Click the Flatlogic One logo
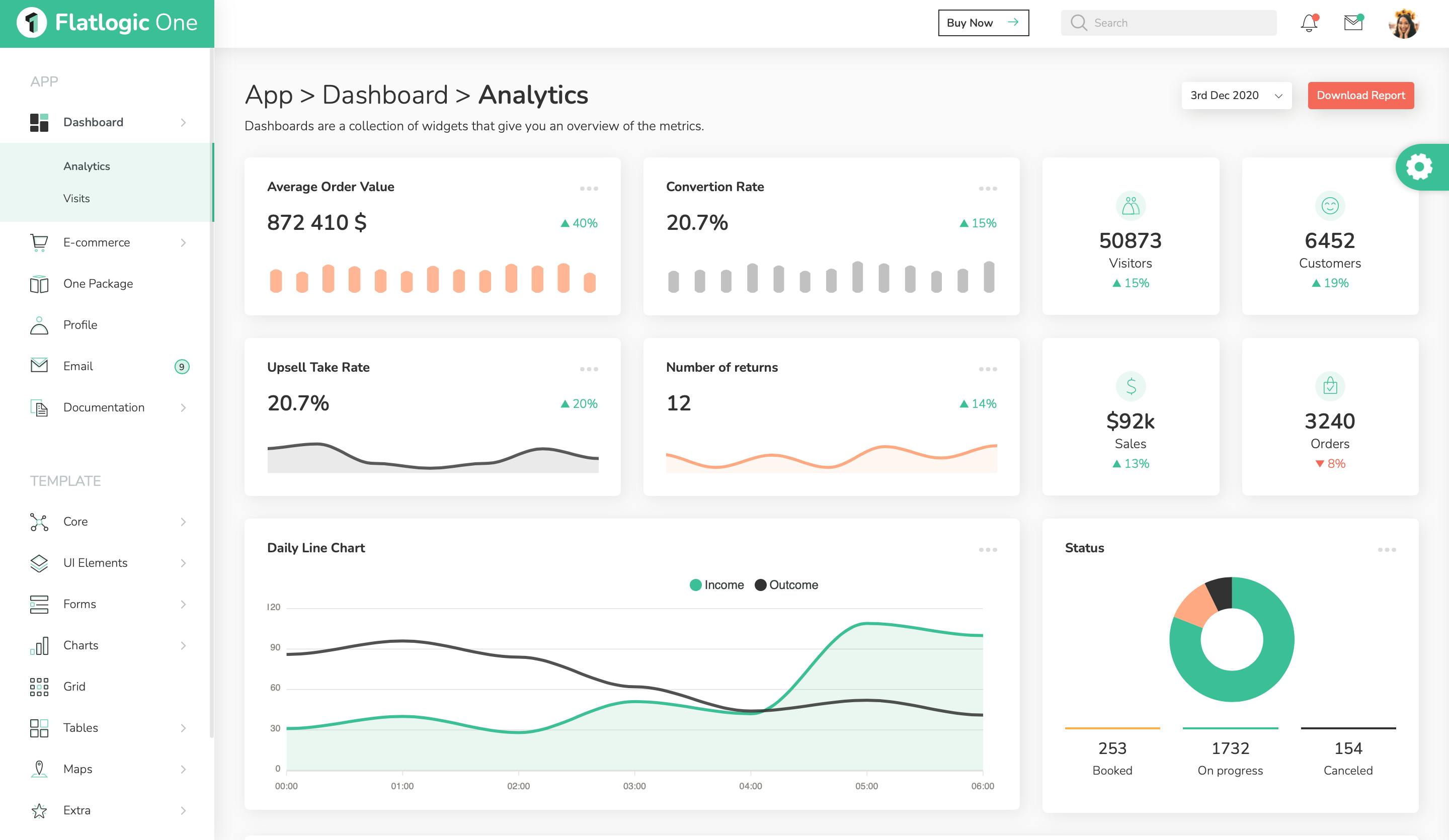1449x840 pixels. [107, 23]
